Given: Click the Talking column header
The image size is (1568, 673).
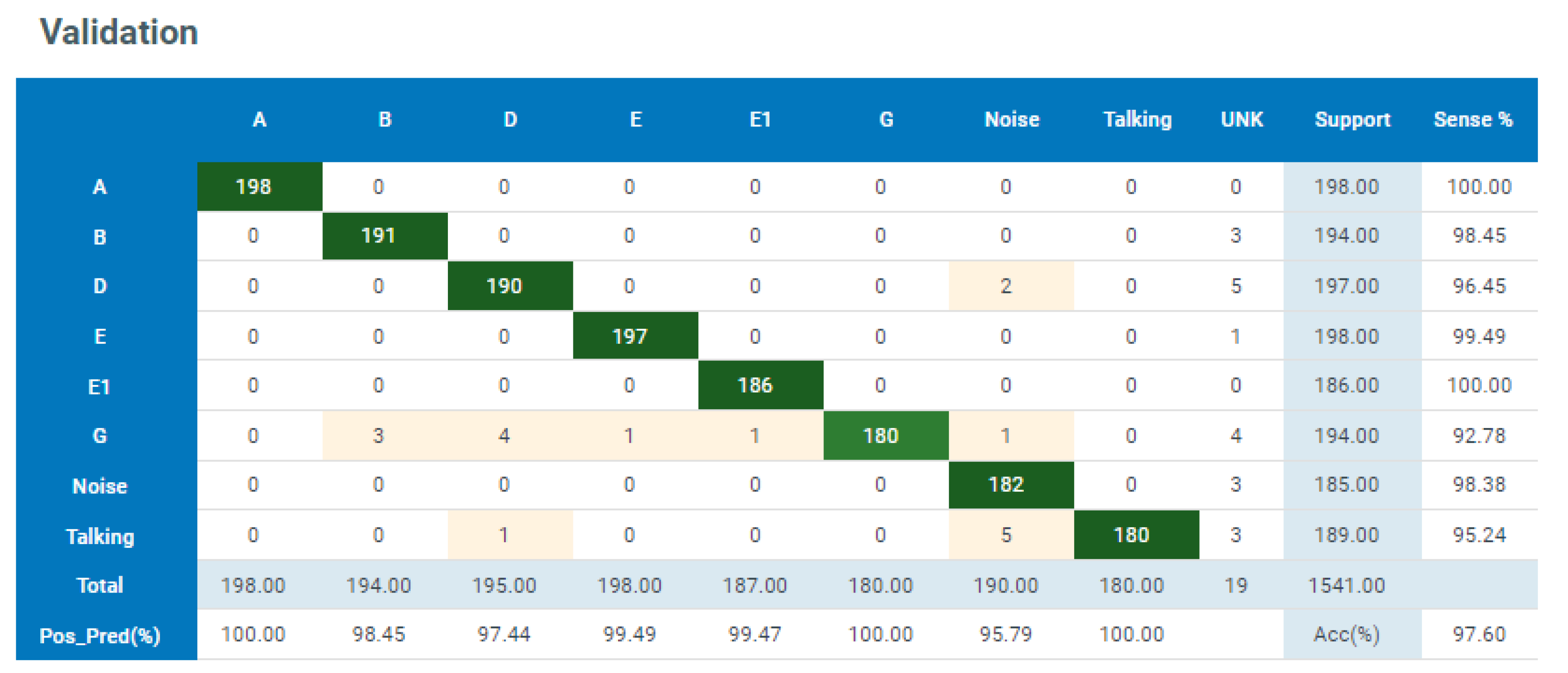Looking at the screenshot, I should (x=1136, y=119).
